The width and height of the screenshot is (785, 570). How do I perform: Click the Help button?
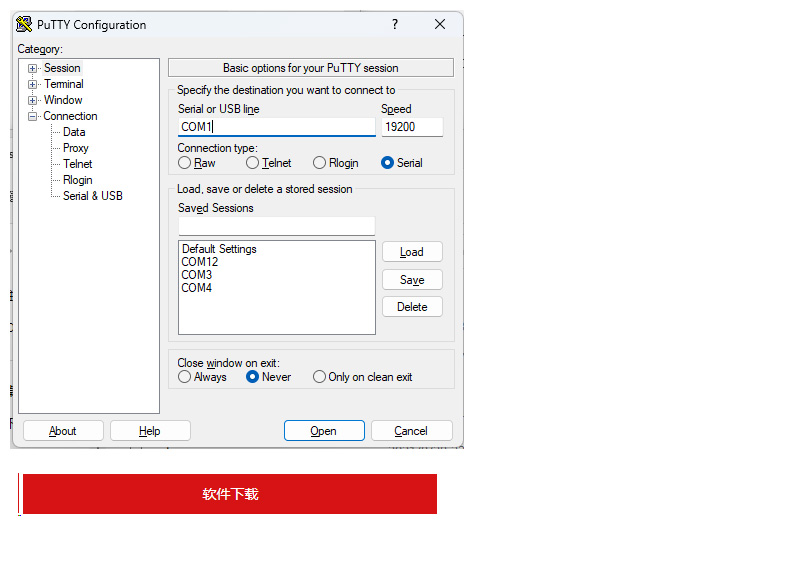coord(150,431)
